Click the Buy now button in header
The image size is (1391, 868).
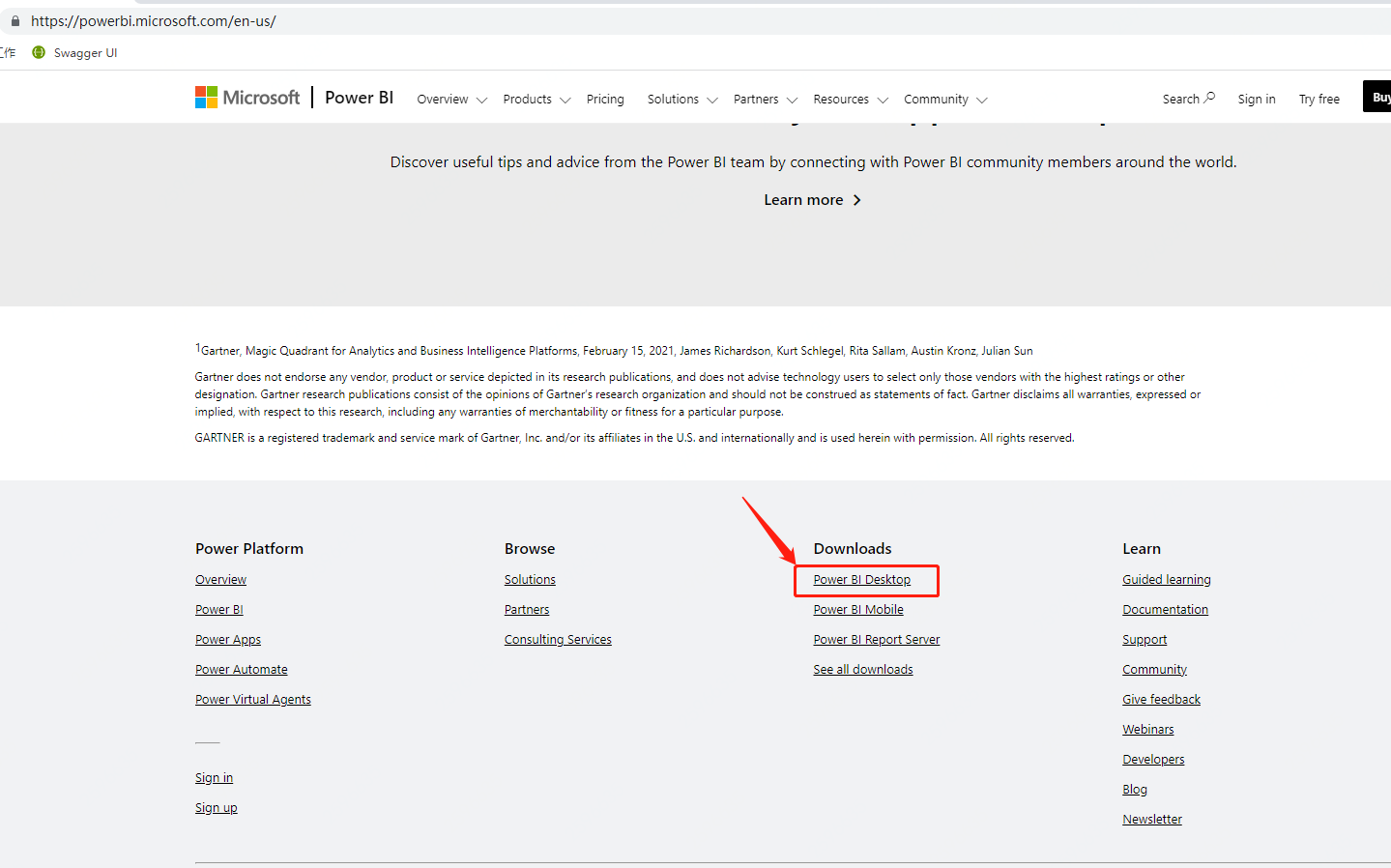1377,97
